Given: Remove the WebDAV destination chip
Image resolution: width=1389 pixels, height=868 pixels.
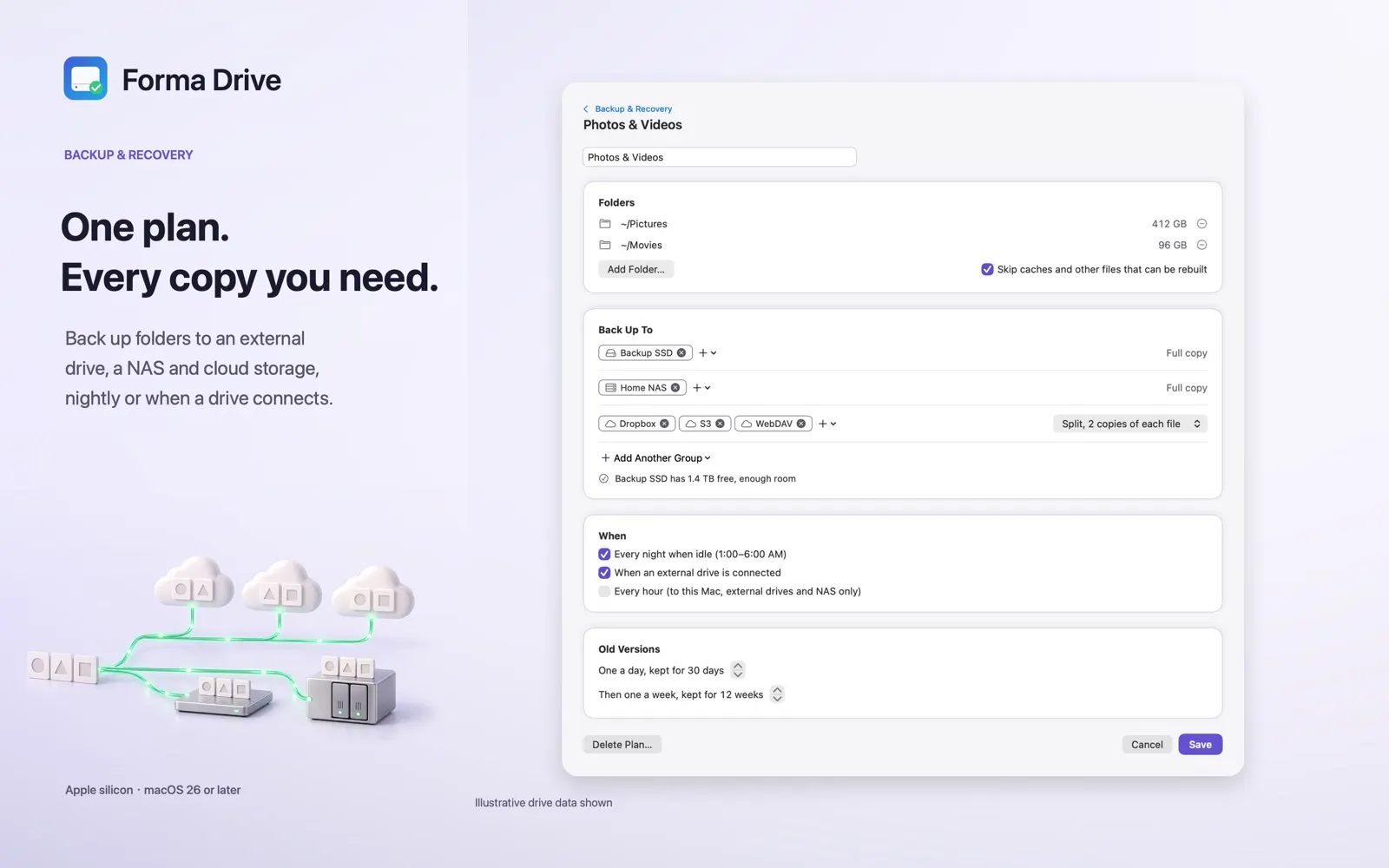Looking at the screenshot, I should 801,424.
